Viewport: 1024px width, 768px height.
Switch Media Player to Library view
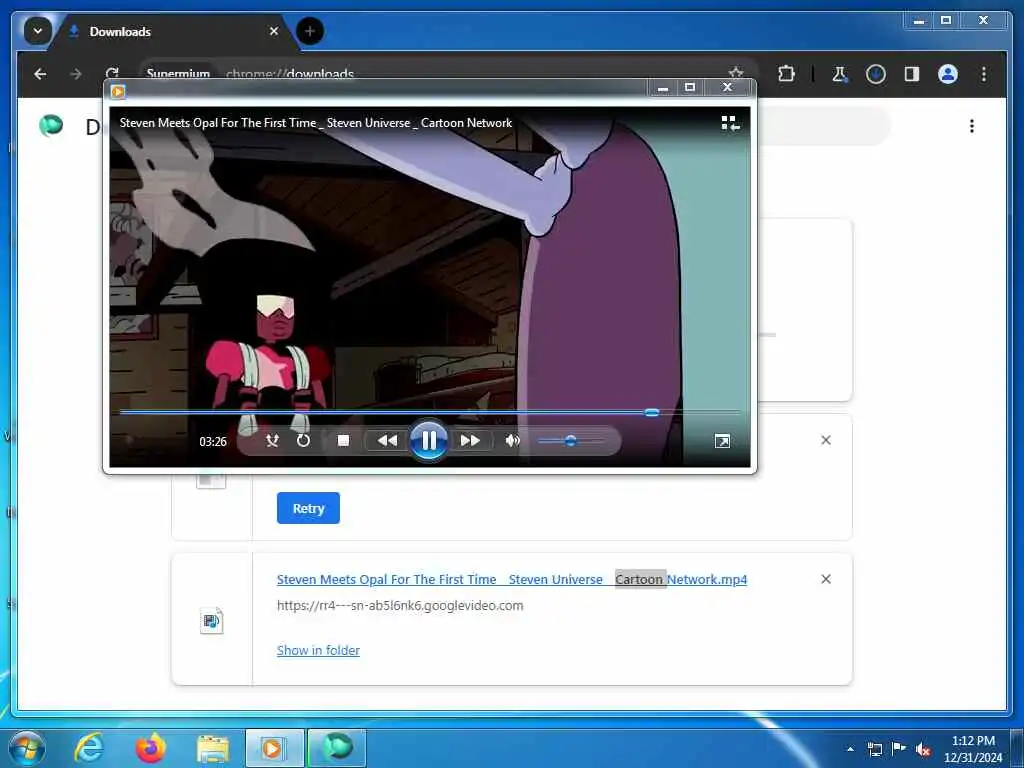(x=730, y=123)
